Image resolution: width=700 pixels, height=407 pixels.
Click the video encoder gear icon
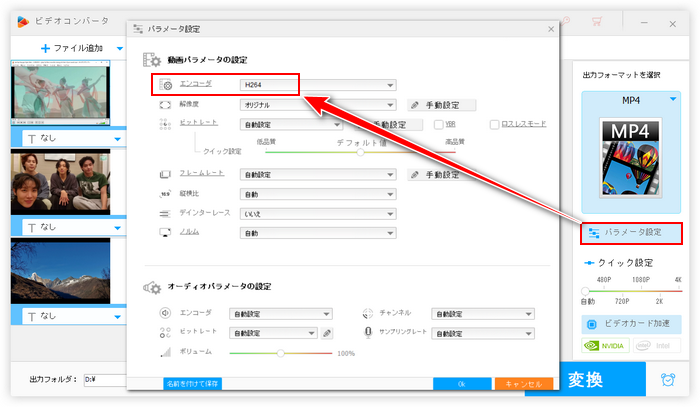tap(166, 84)
